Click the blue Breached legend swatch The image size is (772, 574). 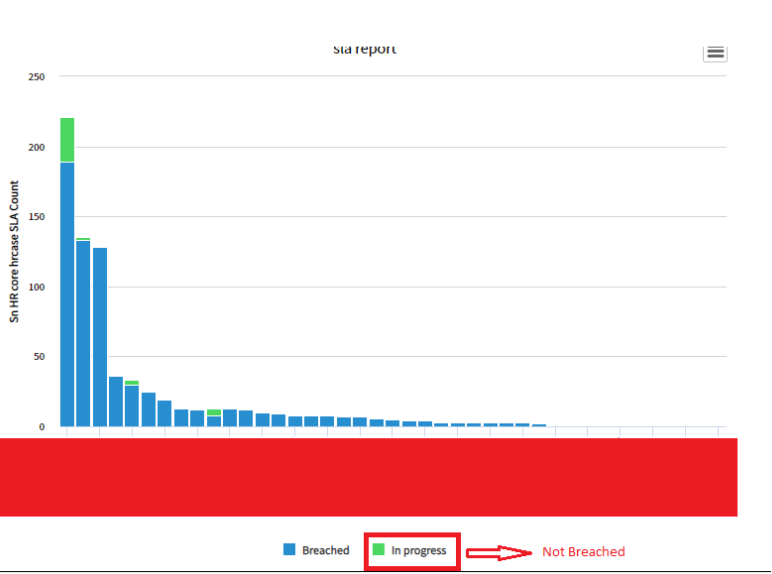click(x=290, y=549)
